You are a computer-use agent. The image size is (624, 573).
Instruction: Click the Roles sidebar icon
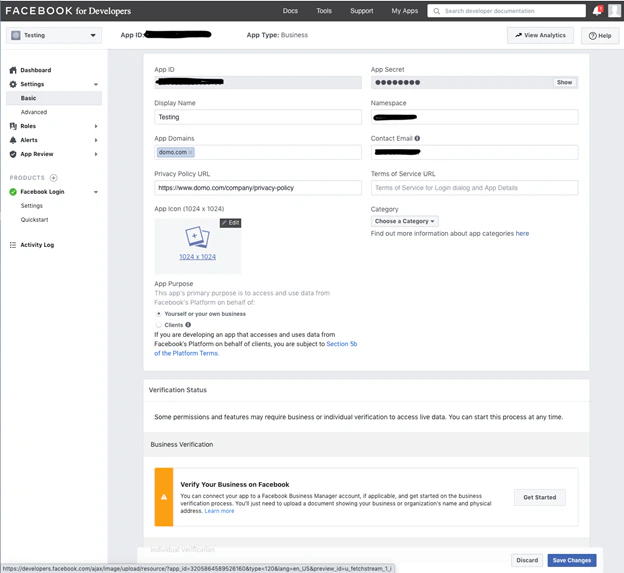[x=13, y=126]
